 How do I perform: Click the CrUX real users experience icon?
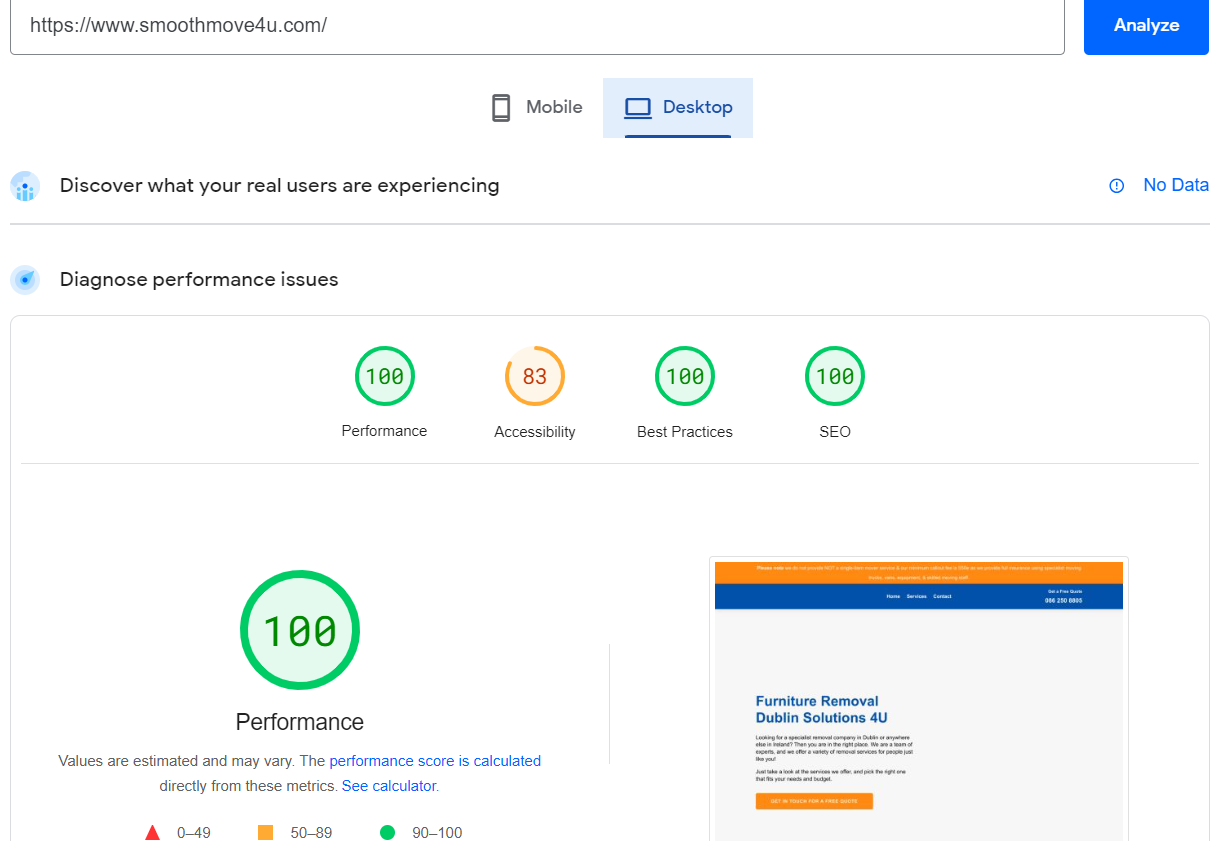(25, 186)
